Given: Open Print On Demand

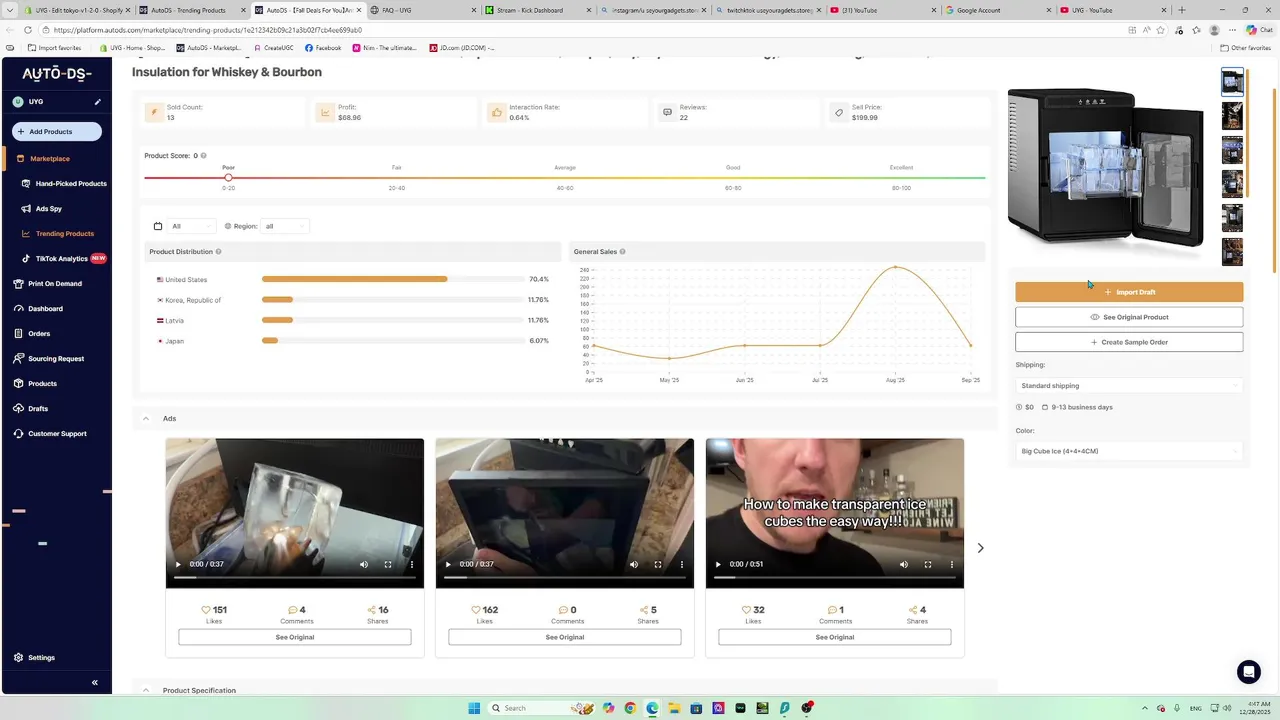Looking at the screenshot, I should 55,284.
